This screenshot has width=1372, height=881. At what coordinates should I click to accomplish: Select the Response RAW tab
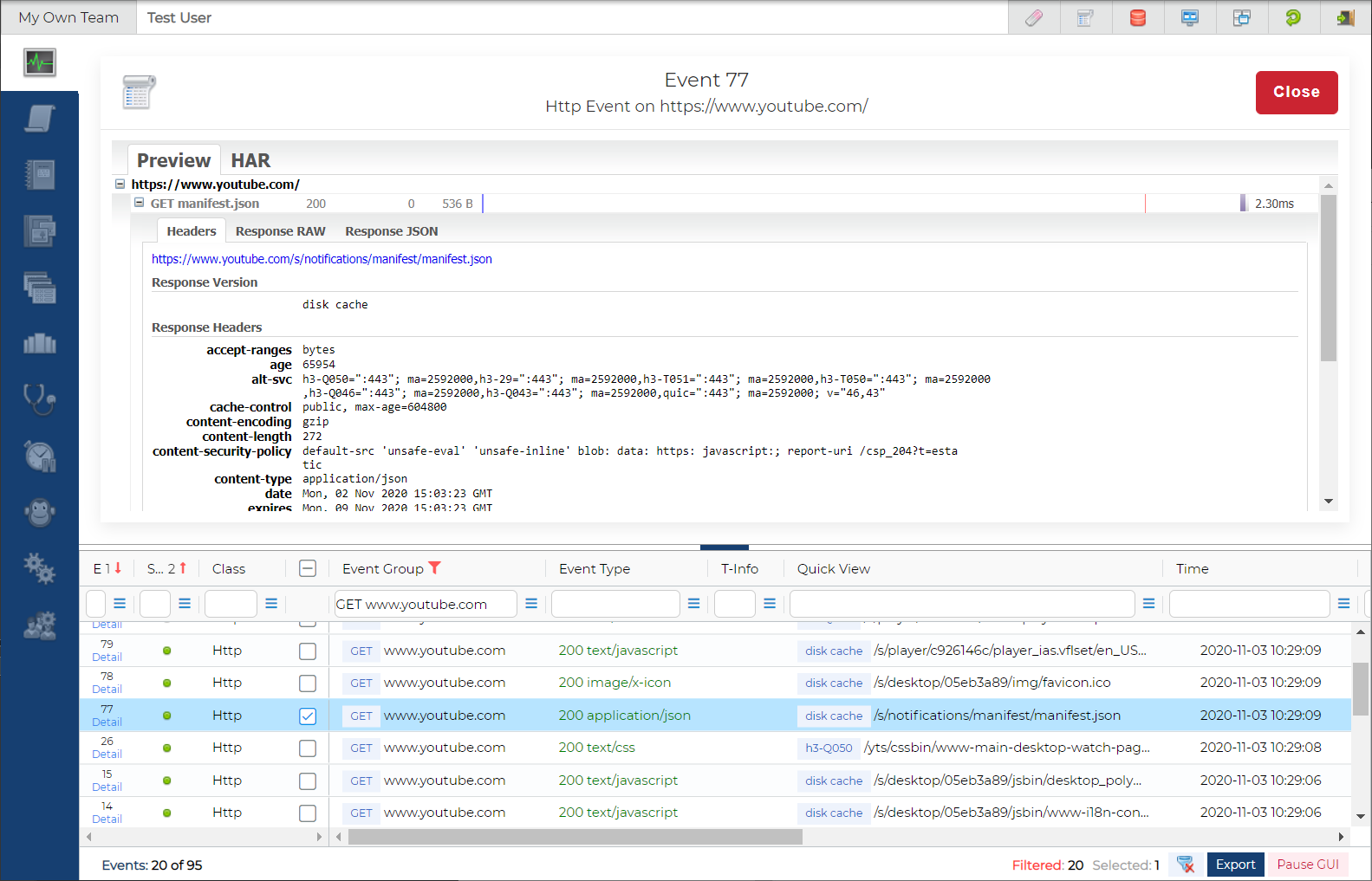pos(281,231)
